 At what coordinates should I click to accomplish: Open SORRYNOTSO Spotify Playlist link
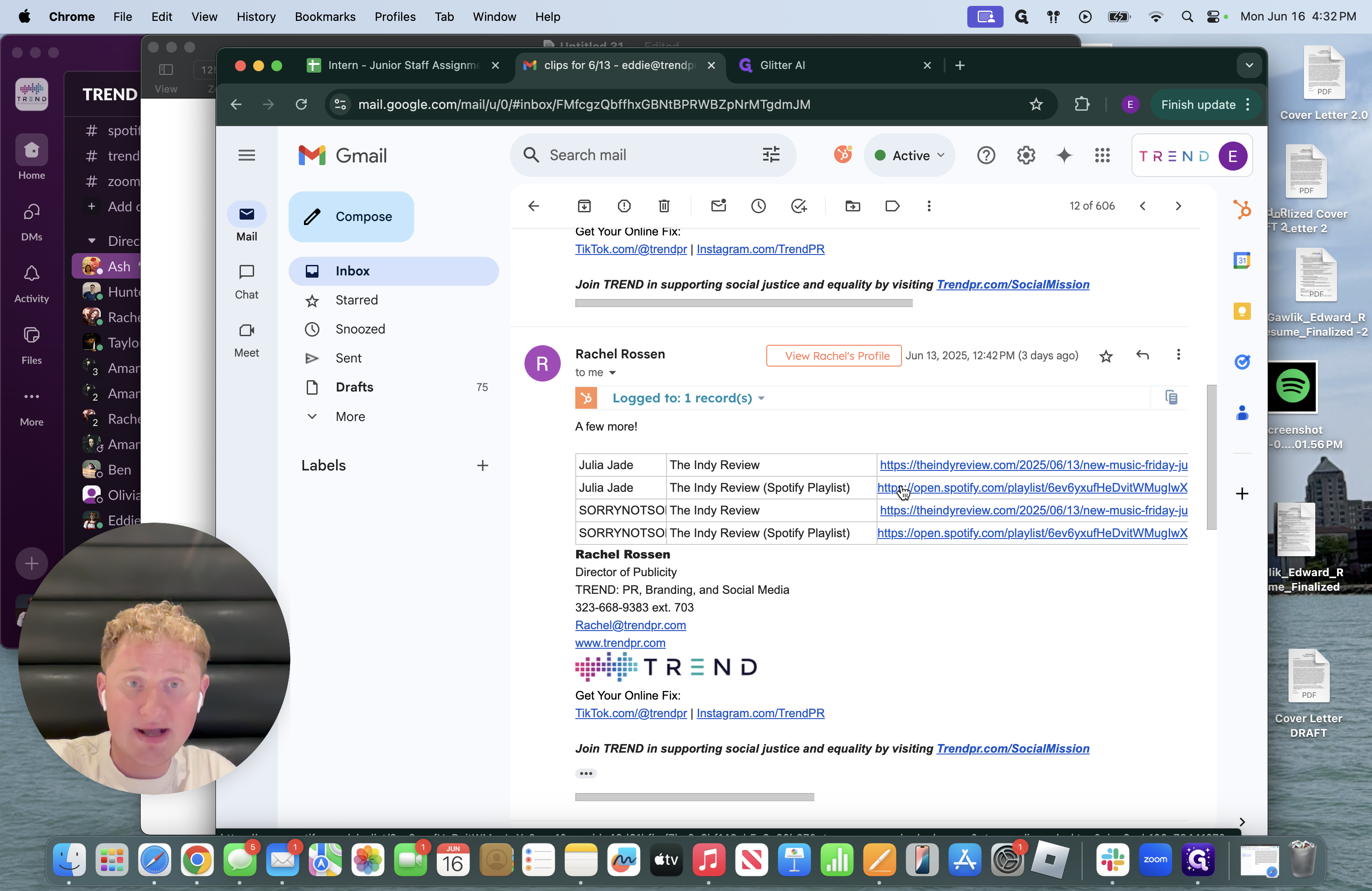click(1032, 533)
